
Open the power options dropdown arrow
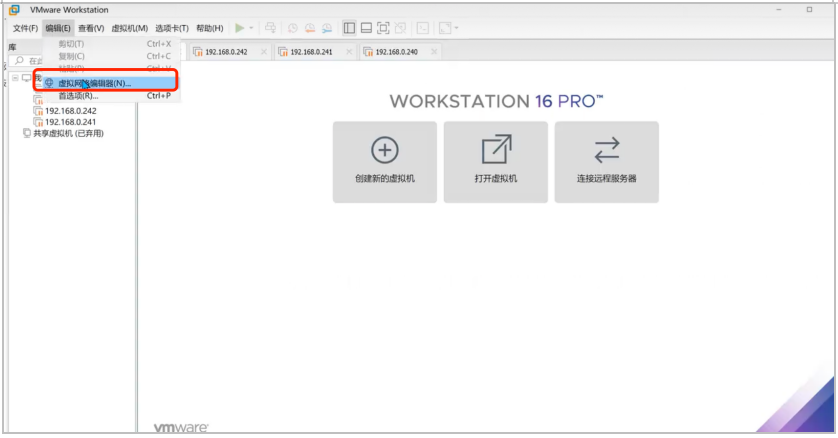(x=251, y=28)
